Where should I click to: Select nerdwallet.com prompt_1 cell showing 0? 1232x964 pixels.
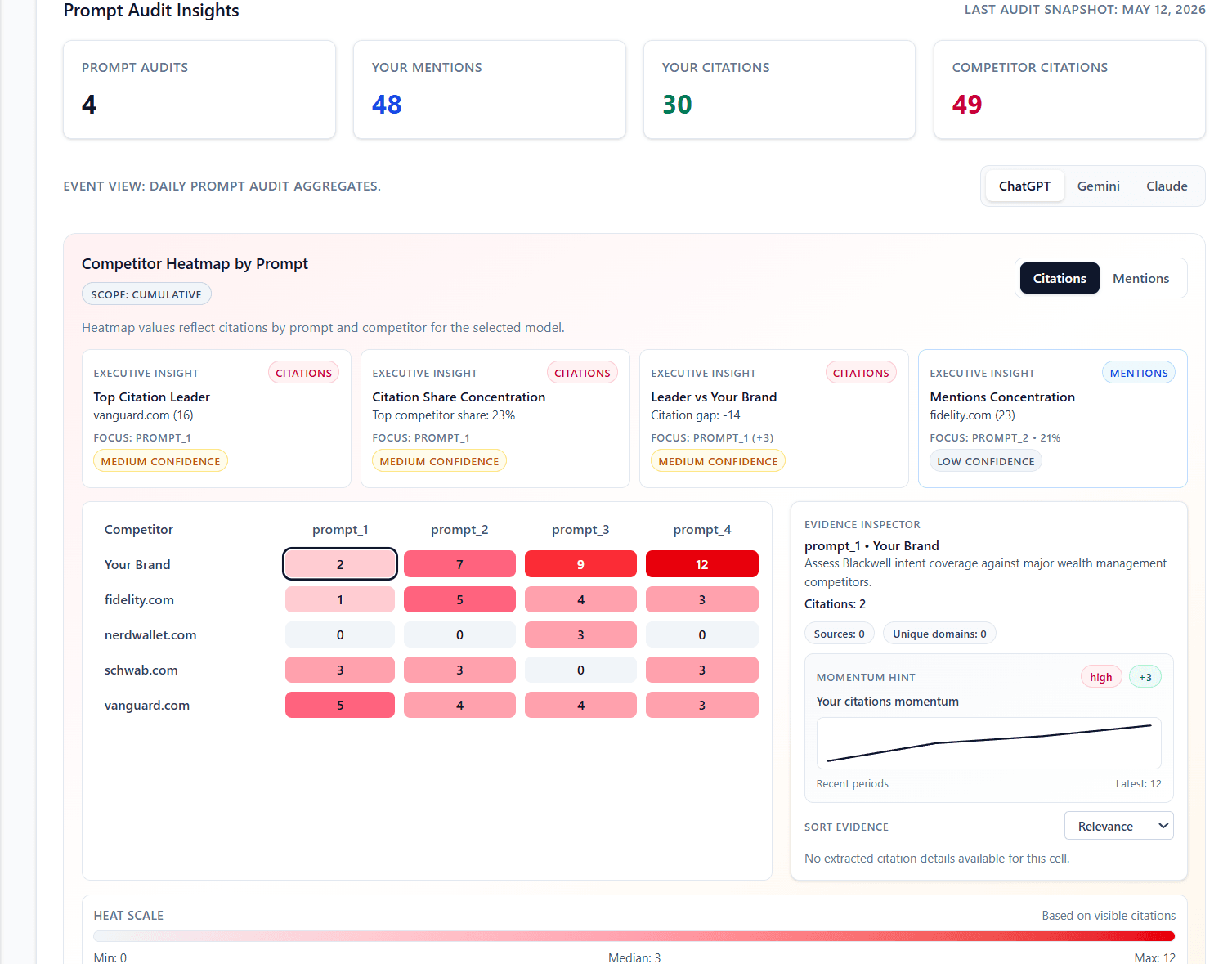click(340, 634)
